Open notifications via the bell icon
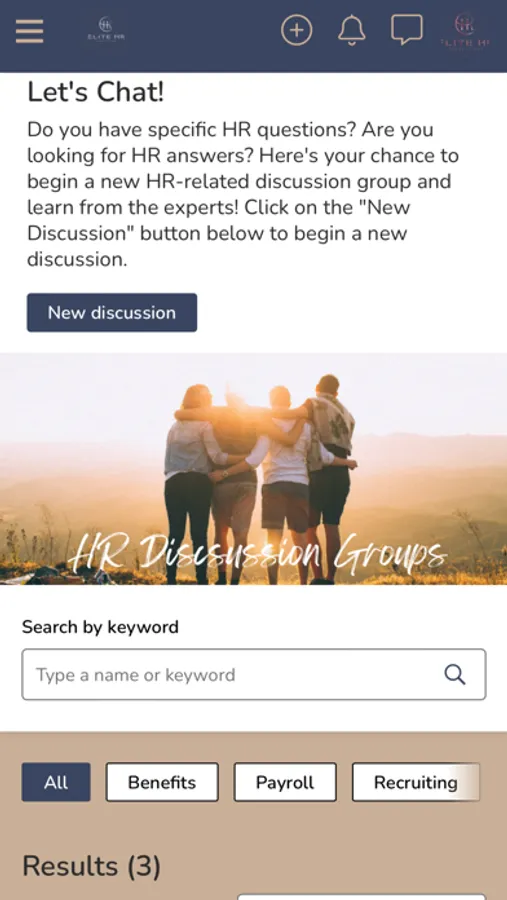The width and height of the screenshot is (507, 900). coord(351,30)
